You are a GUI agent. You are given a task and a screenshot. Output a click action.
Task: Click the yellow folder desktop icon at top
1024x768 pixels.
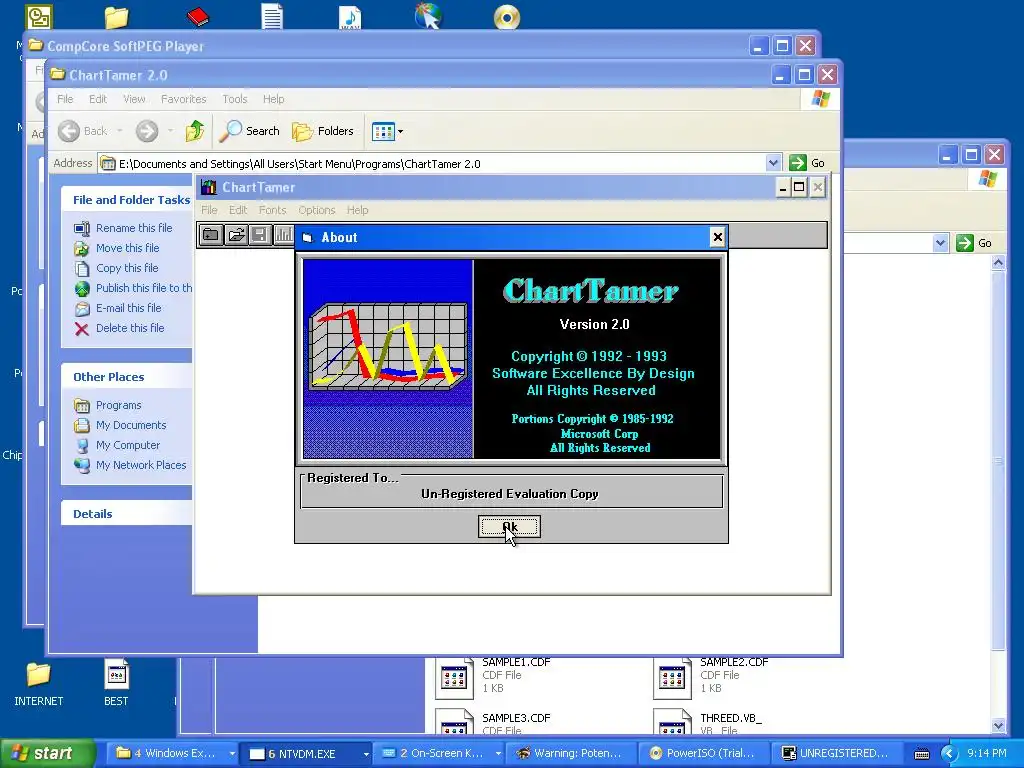[116, 17]
